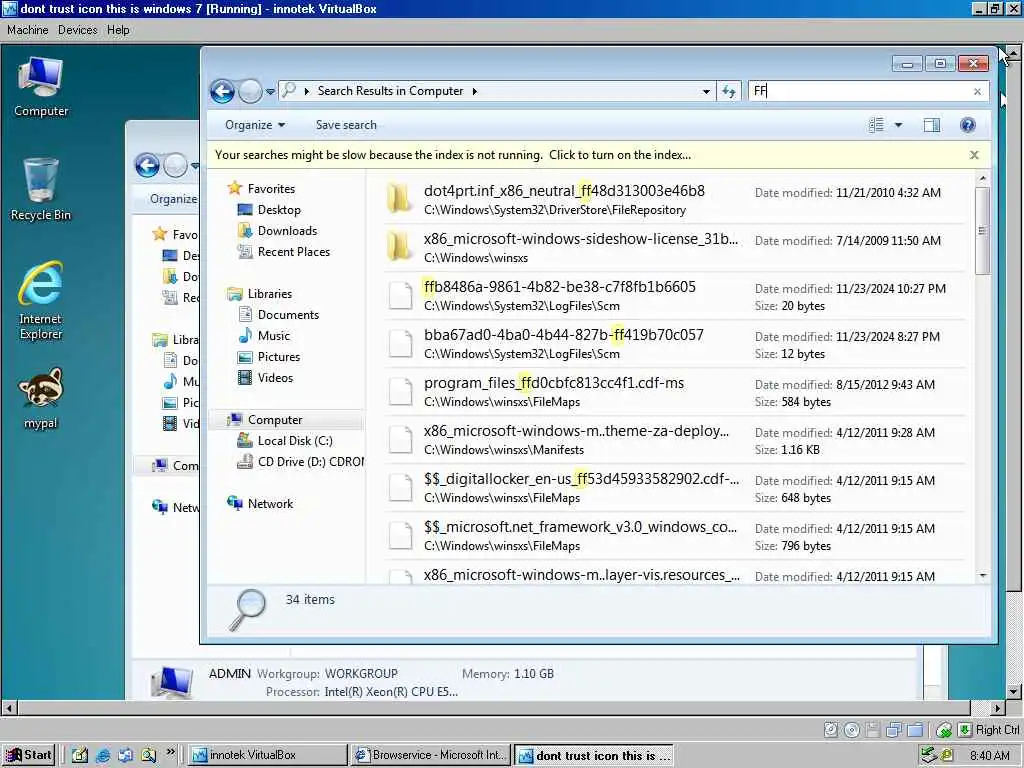Dismiss the index warning bar

point(974,155)
